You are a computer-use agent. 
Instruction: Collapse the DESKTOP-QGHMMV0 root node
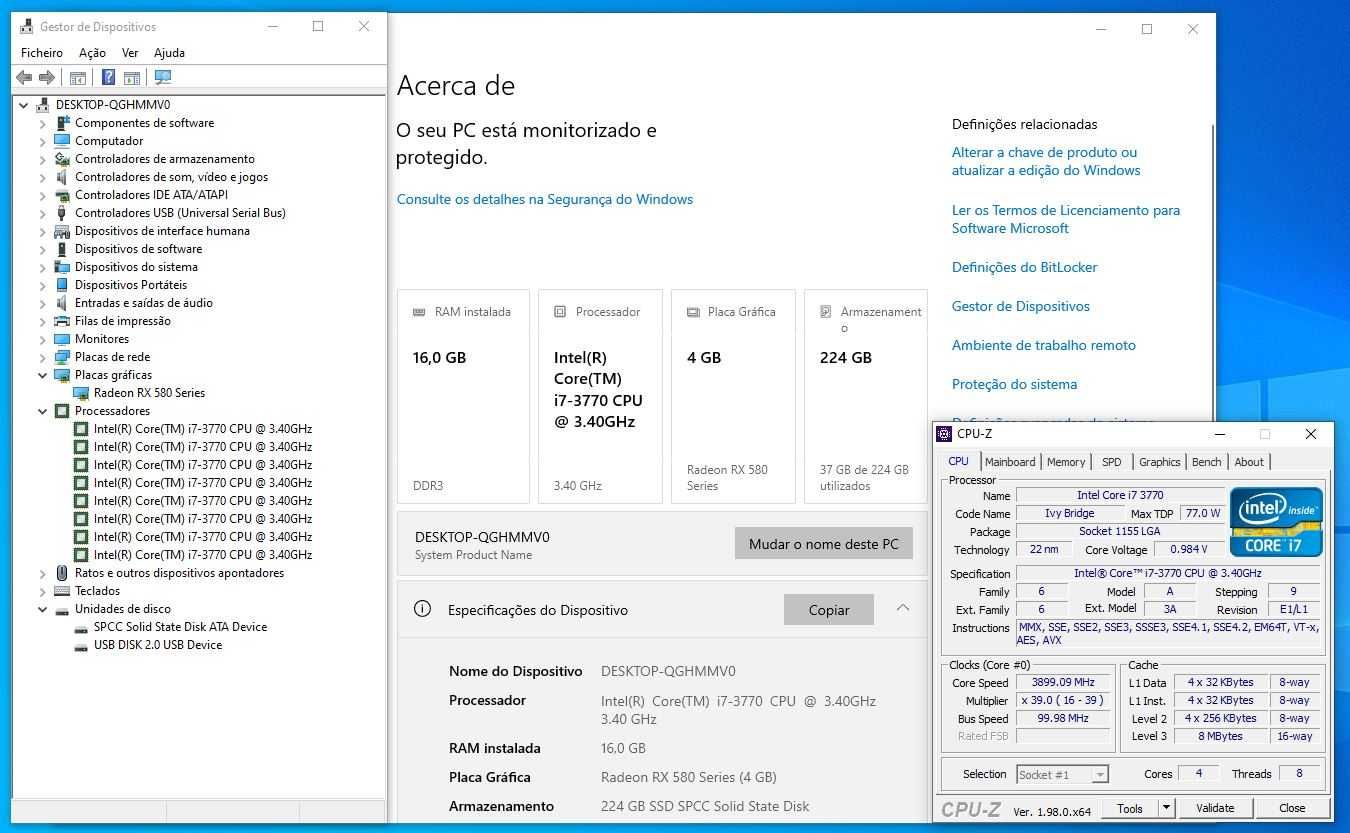[x=24, y=105]
